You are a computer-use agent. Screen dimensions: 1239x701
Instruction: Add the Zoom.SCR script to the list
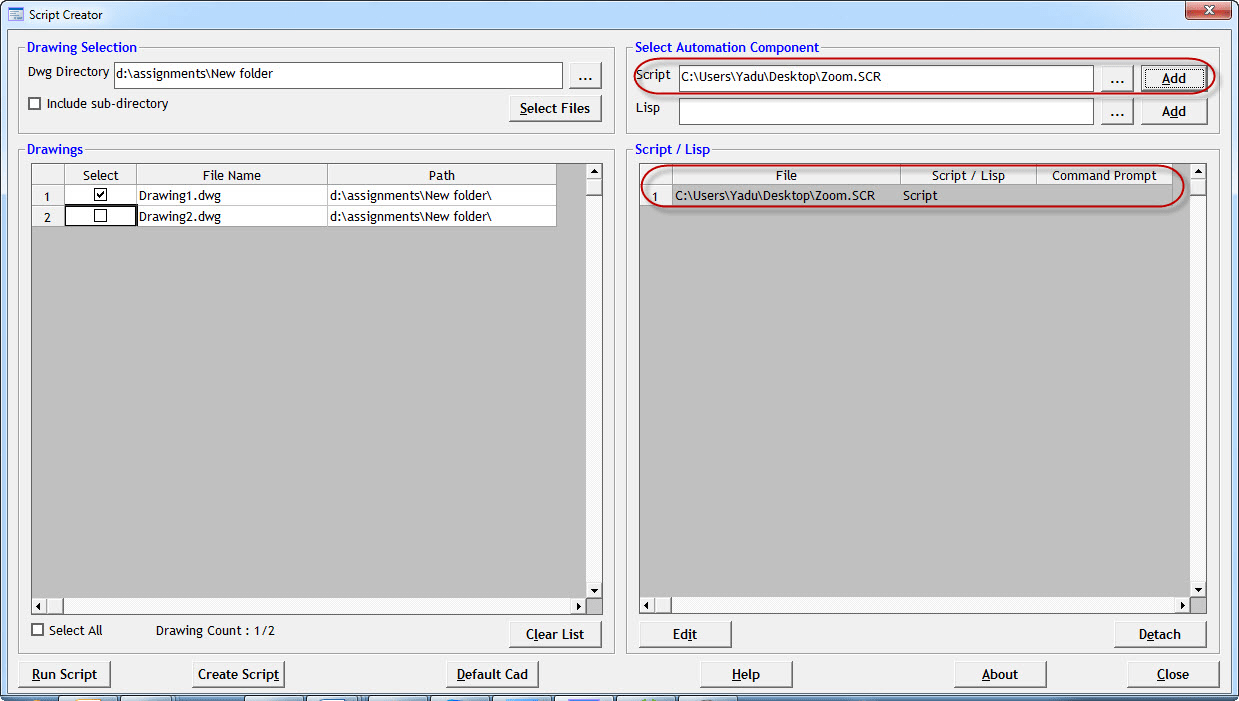(1173, 78)
